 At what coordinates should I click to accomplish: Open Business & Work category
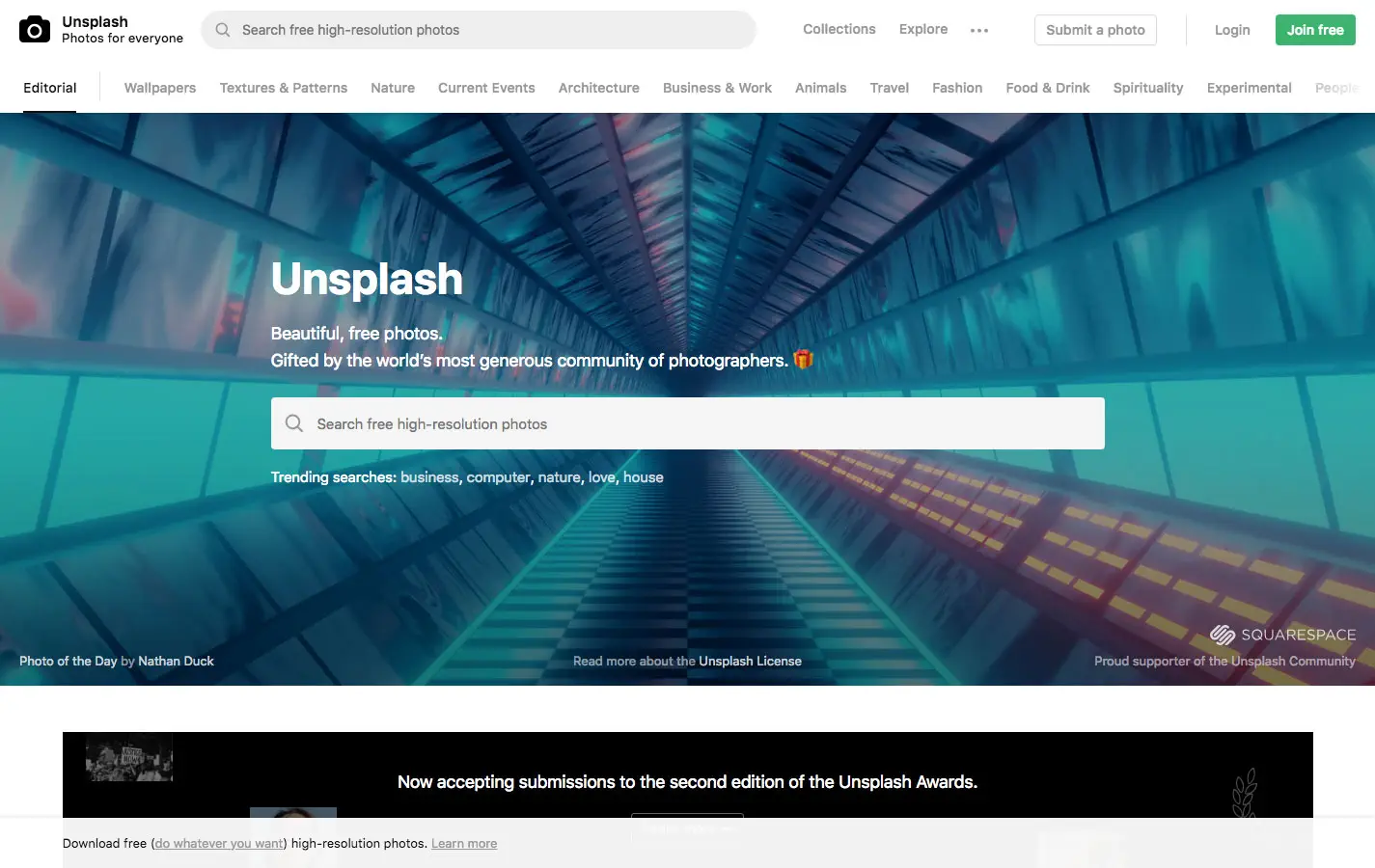pos(717,88)
